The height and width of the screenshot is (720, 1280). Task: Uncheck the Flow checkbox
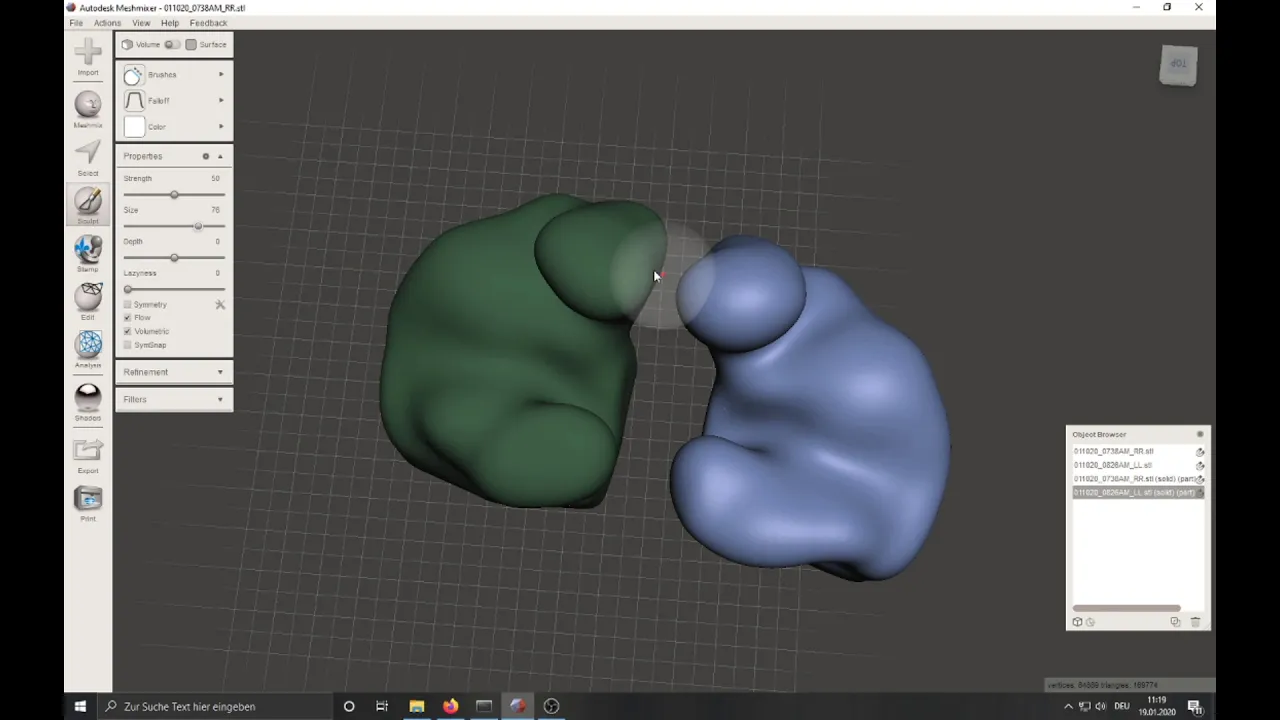(x=127, y=318)
